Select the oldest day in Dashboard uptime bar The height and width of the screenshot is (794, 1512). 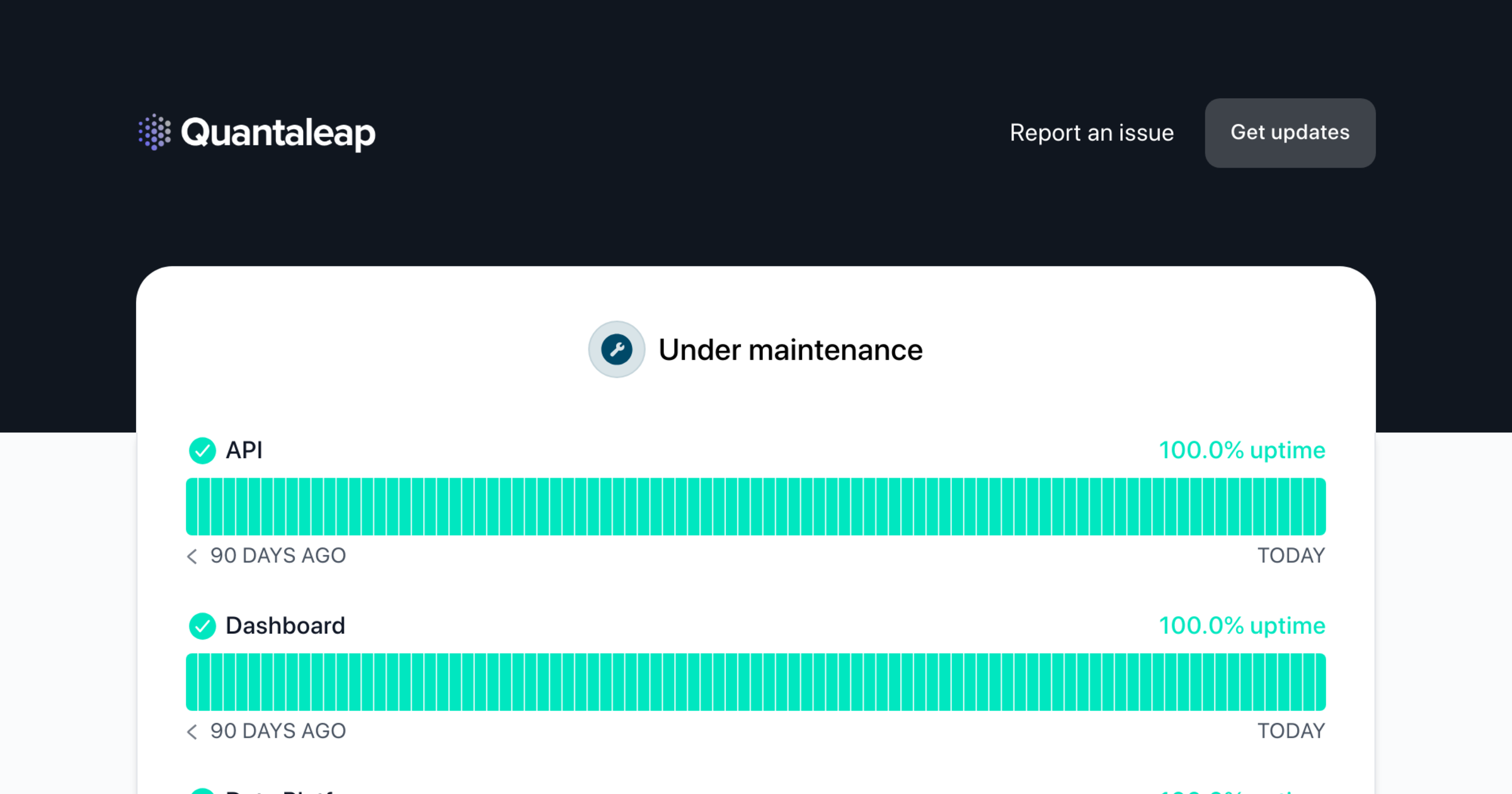pos(192,682)
